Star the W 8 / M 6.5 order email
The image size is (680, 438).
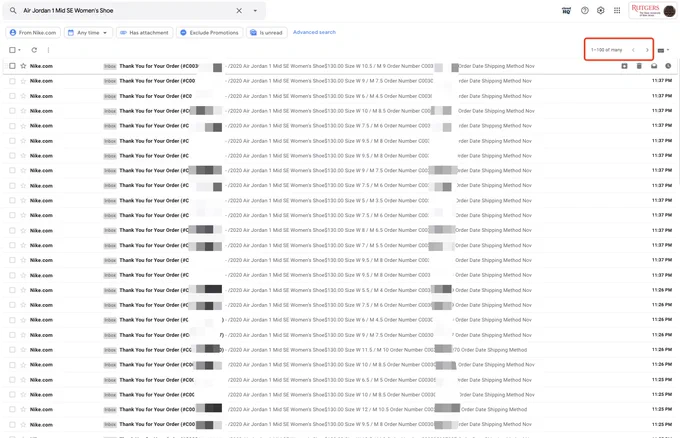(x=23, y=230)
